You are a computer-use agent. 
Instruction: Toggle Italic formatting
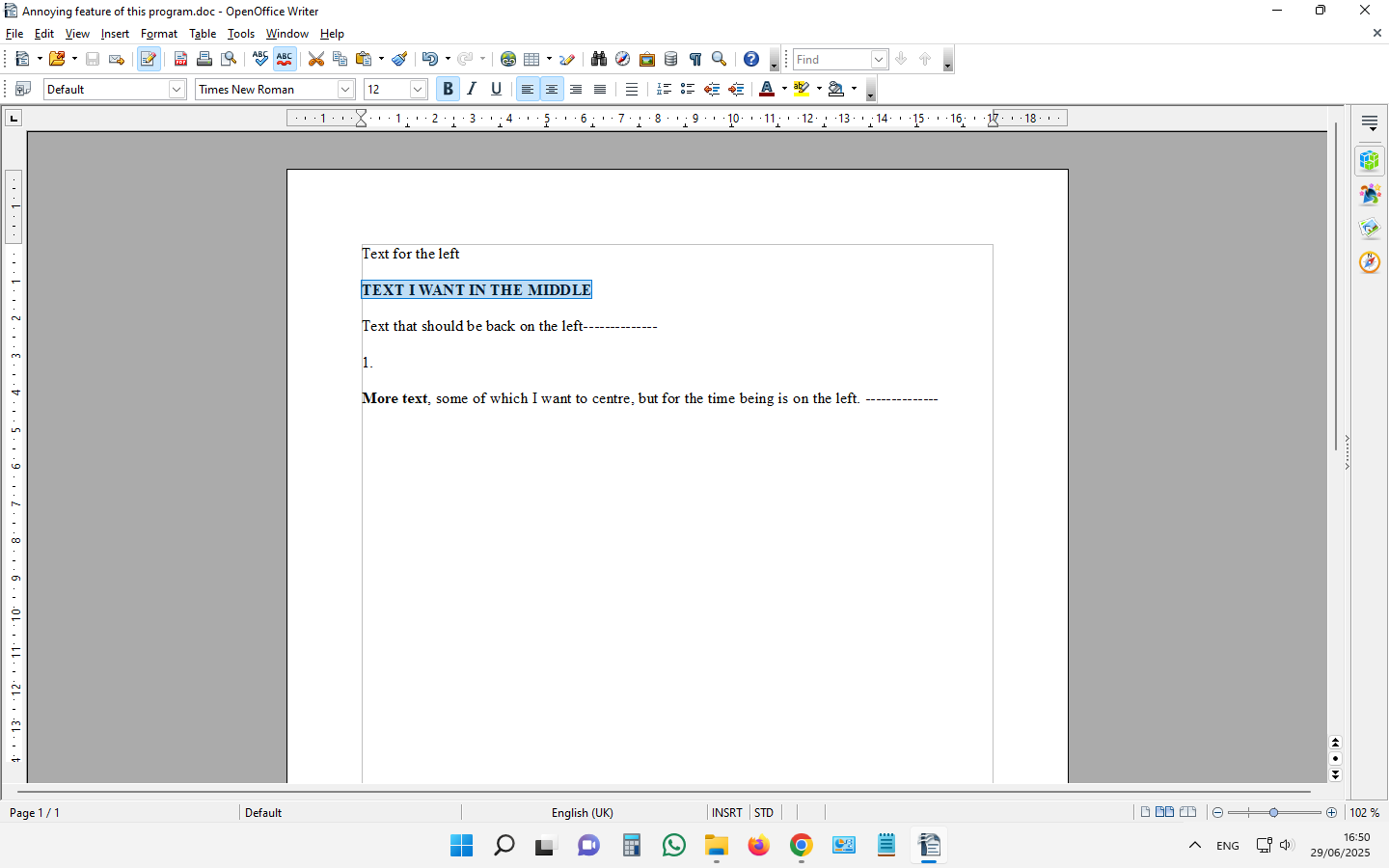tap(472, 89)
